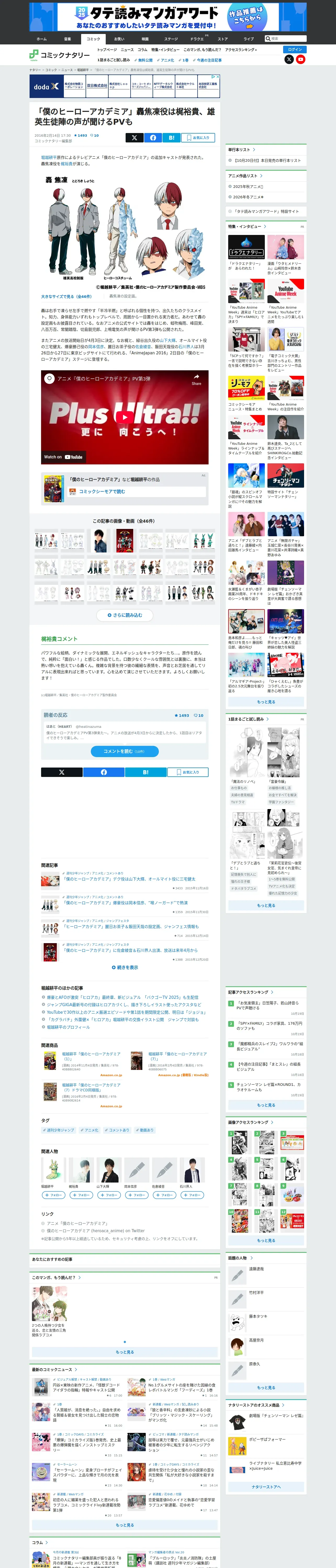Image resolution: width=336 pixels, height=1568 pixels.
Task: Expand 単行本リスト sidebar section
Action: coord(242,150)
